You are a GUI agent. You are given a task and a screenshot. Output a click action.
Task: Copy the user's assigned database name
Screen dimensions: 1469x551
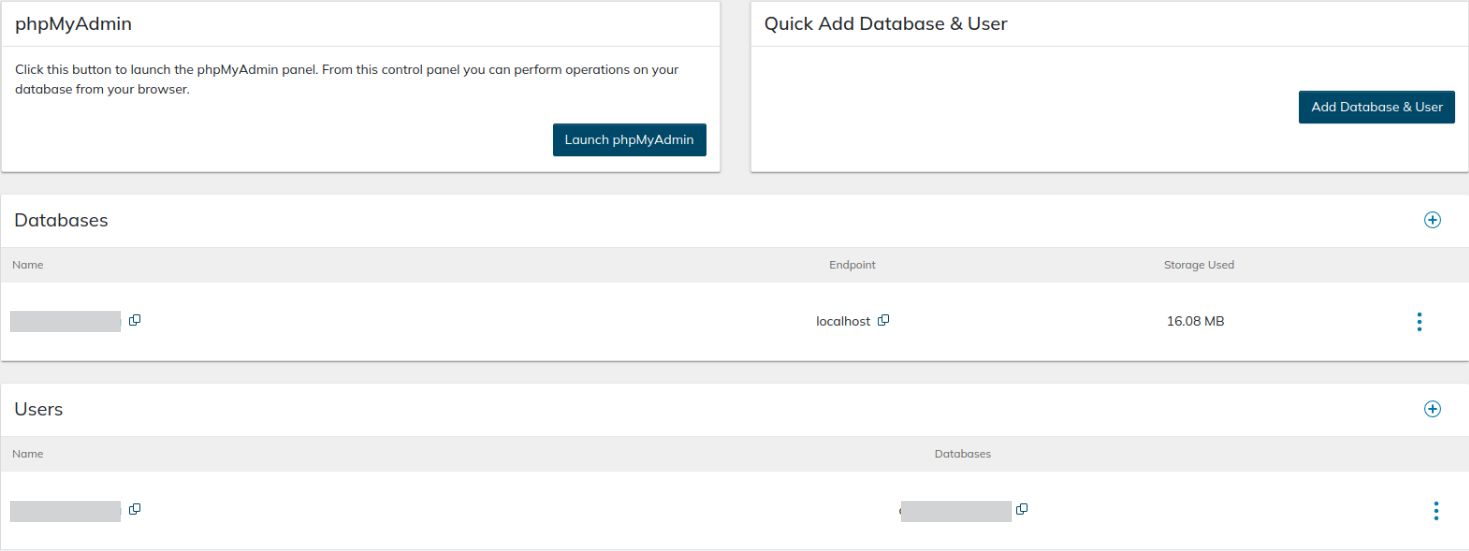[x=1021, y=509]
